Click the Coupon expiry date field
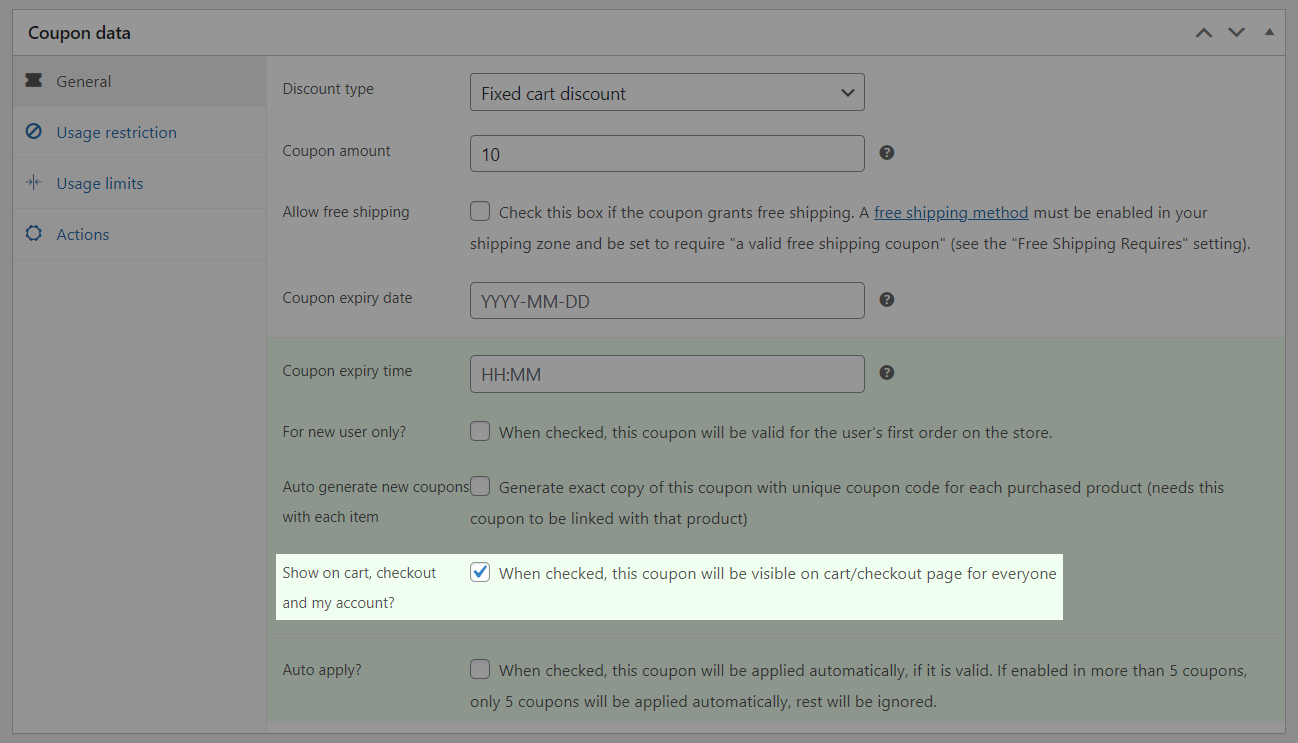 click(667, 300)
